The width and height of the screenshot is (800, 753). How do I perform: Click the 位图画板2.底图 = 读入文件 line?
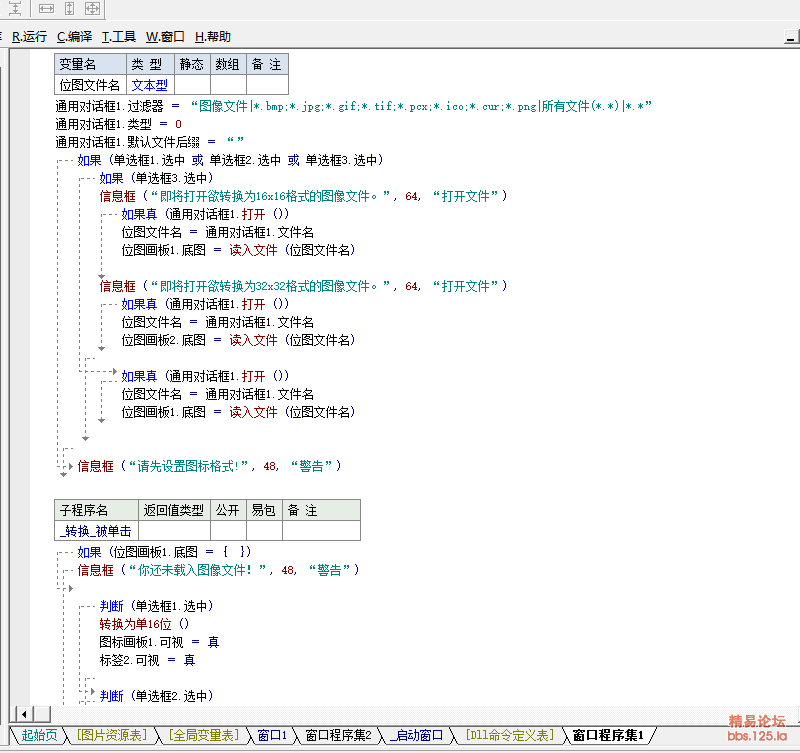(238, 340)
